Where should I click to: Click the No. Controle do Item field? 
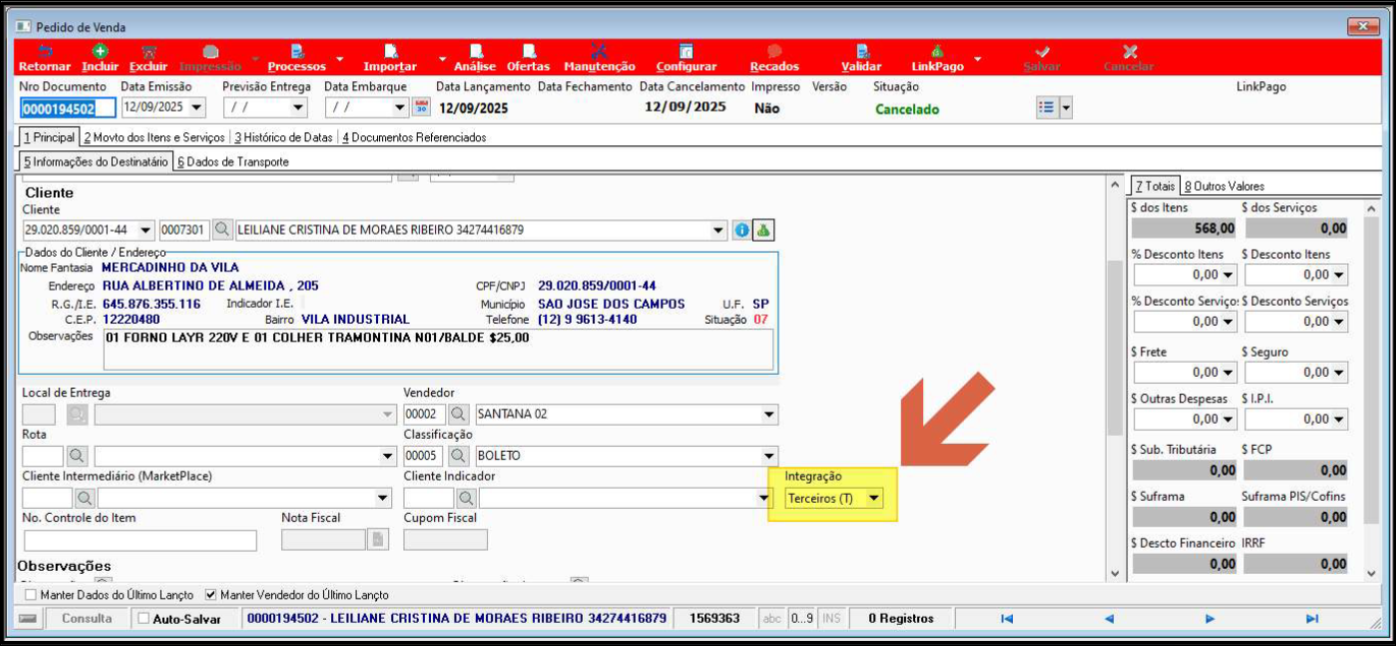coord(139,540)
